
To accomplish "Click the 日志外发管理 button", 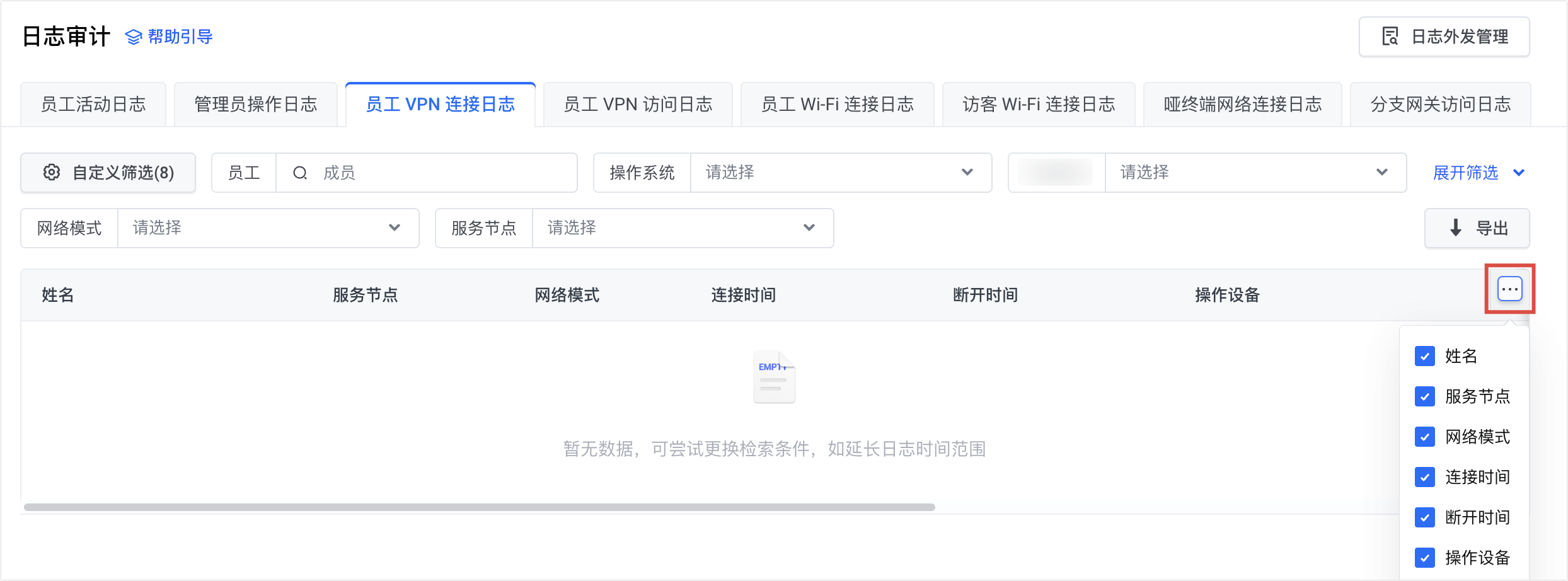I will click(1444, 37).
